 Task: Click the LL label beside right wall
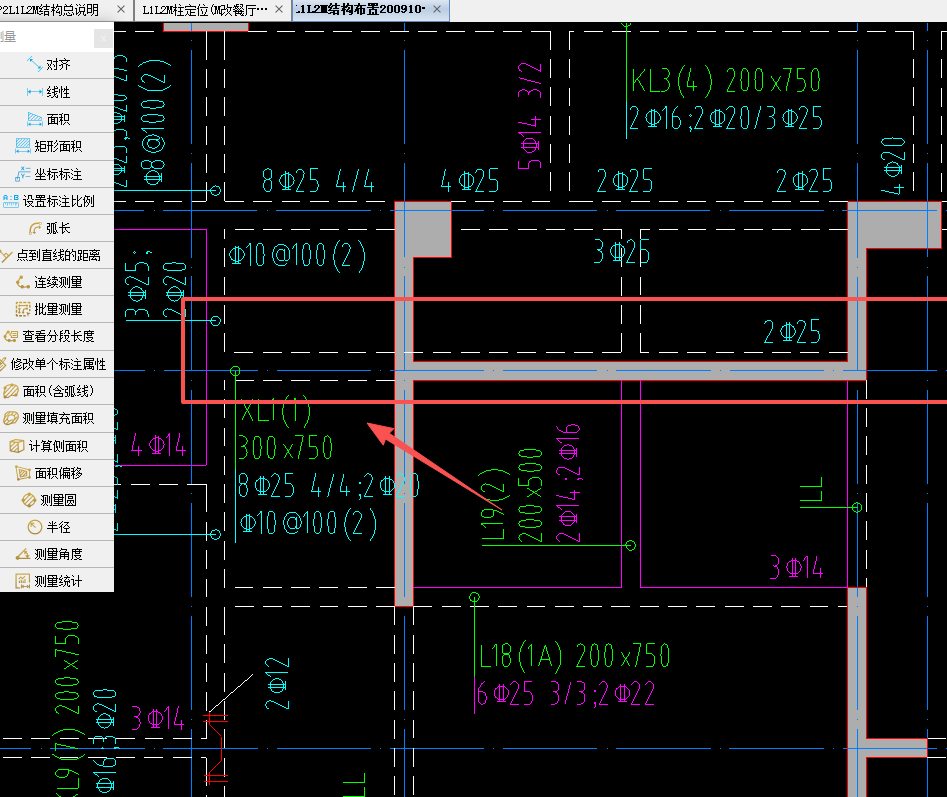[812, 490]
